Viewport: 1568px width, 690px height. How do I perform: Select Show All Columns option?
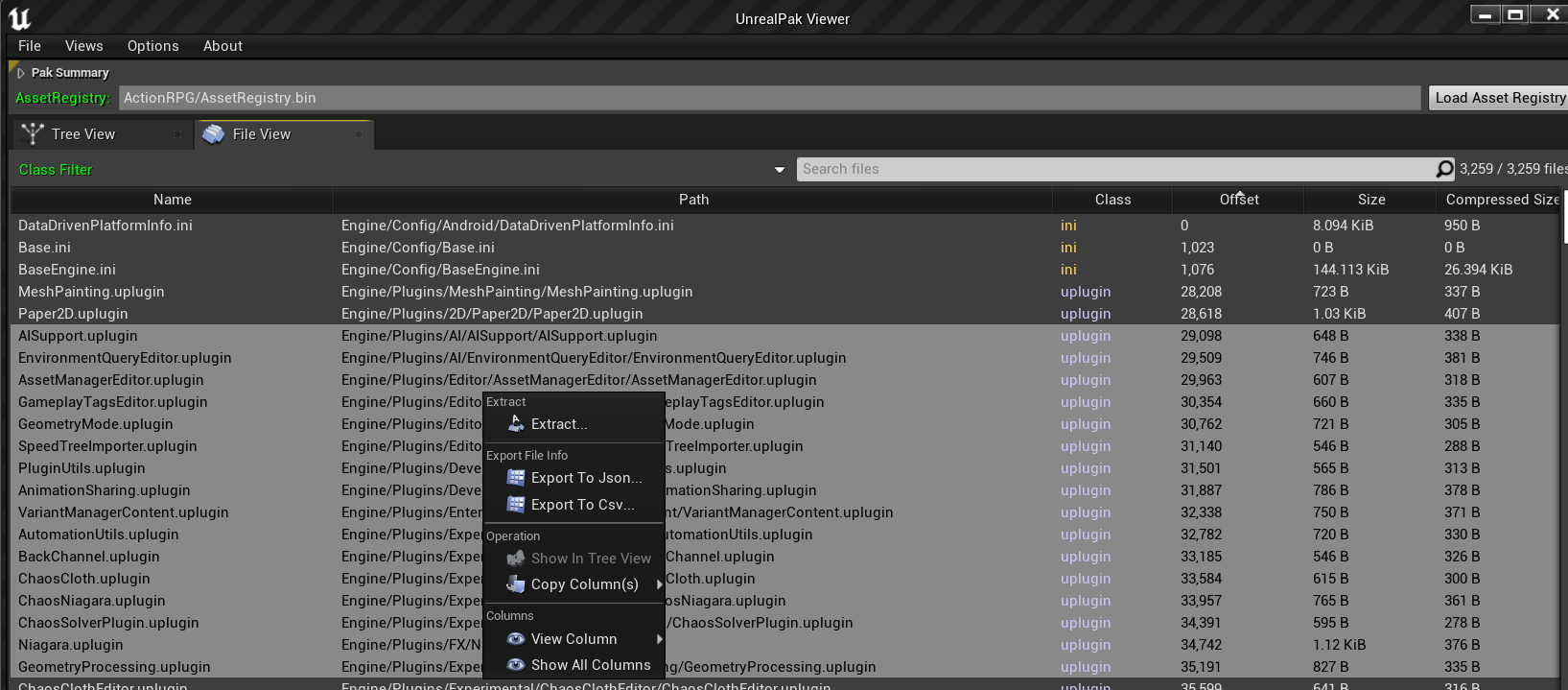(573, 664)
